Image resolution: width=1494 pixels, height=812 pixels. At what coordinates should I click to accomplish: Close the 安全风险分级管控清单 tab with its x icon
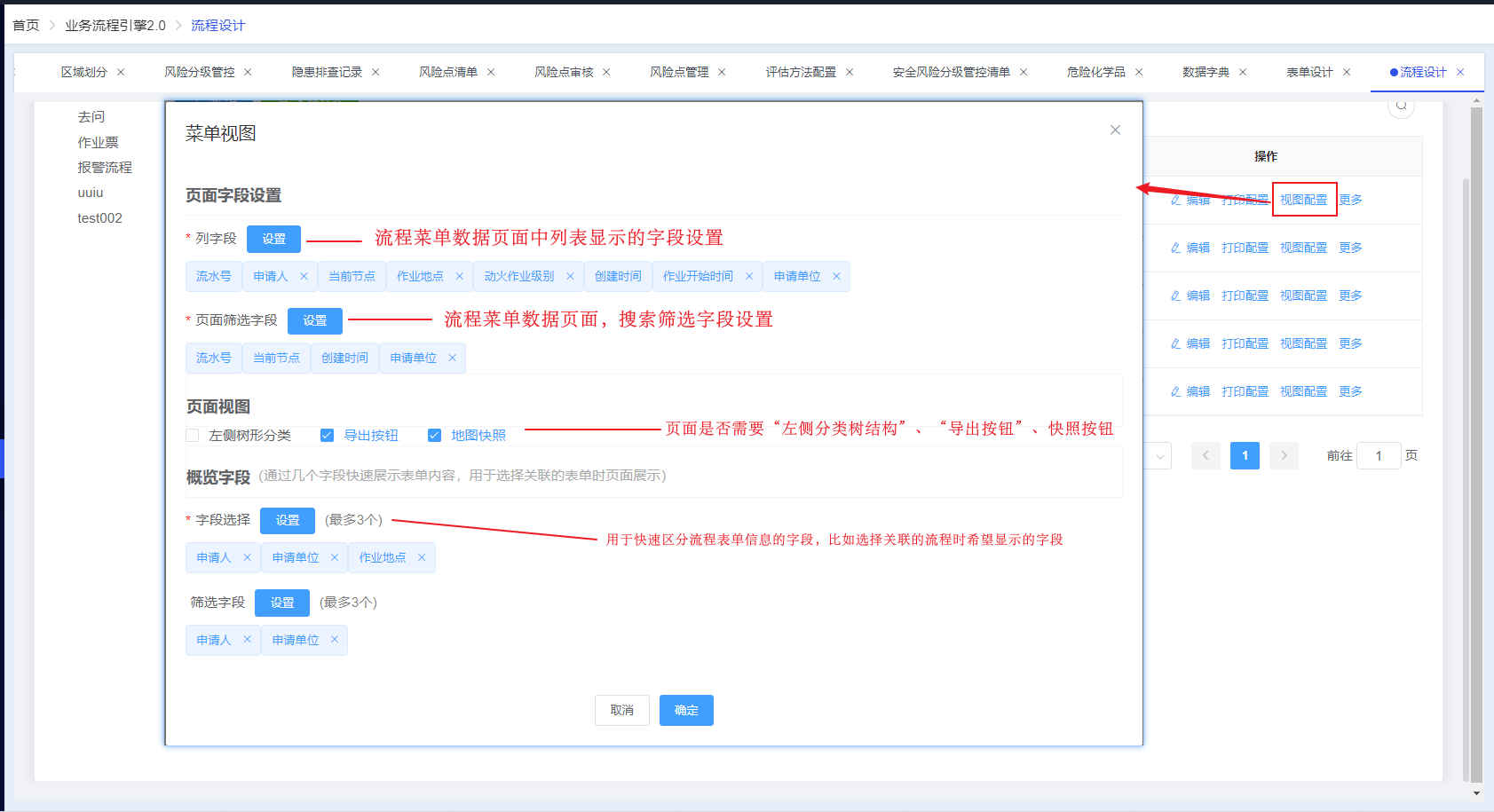pos(1024,72)
